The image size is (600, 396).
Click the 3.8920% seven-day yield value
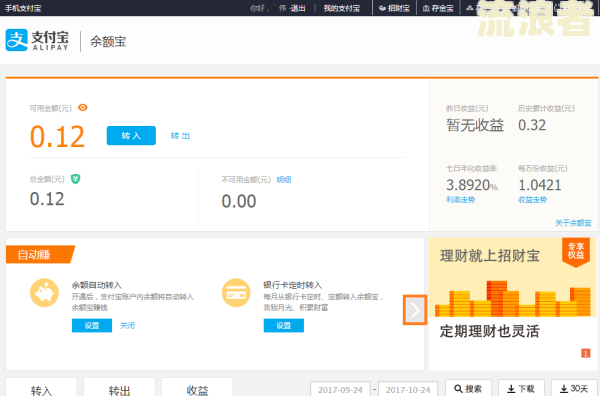[472, 185]
